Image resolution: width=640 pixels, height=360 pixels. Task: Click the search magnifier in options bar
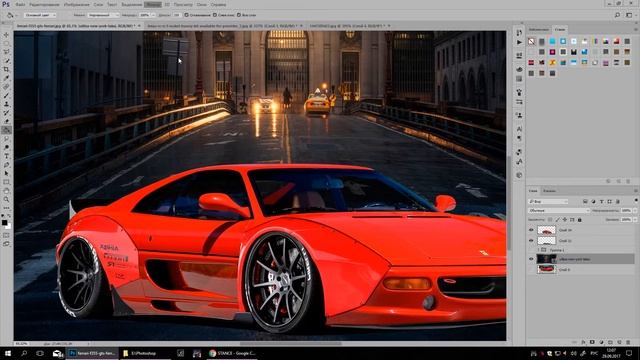coord(617,15)
